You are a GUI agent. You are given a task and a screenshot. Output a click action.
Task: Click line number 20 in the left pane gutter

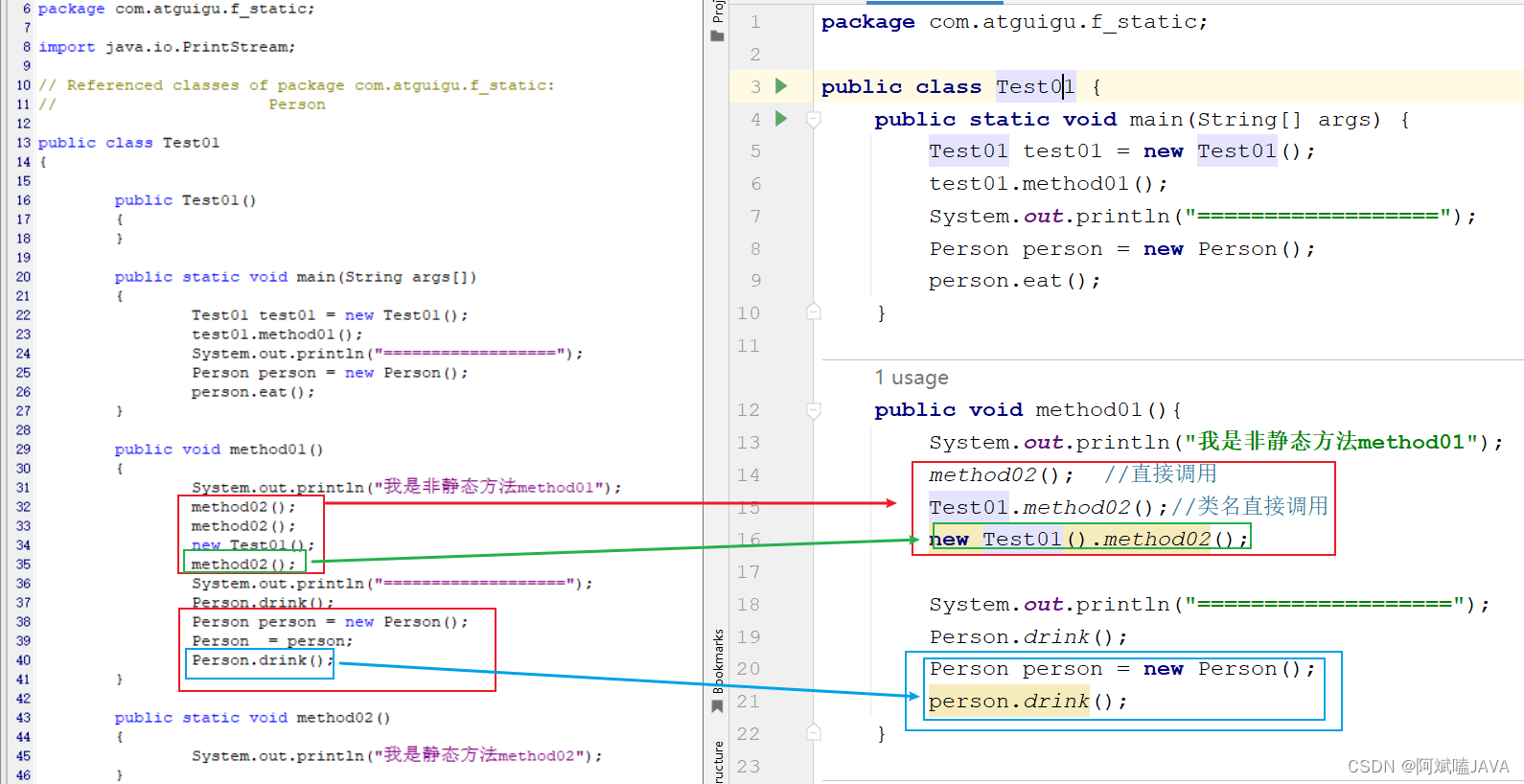pos(23,277)
